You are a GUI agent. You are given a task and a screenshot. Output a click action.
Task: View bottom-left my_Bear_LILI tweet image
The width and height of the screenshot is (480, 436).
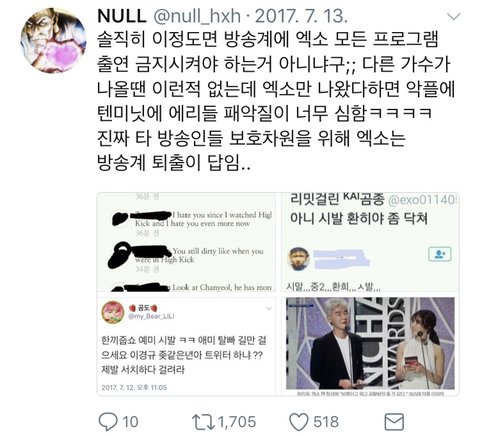point(186,345)
